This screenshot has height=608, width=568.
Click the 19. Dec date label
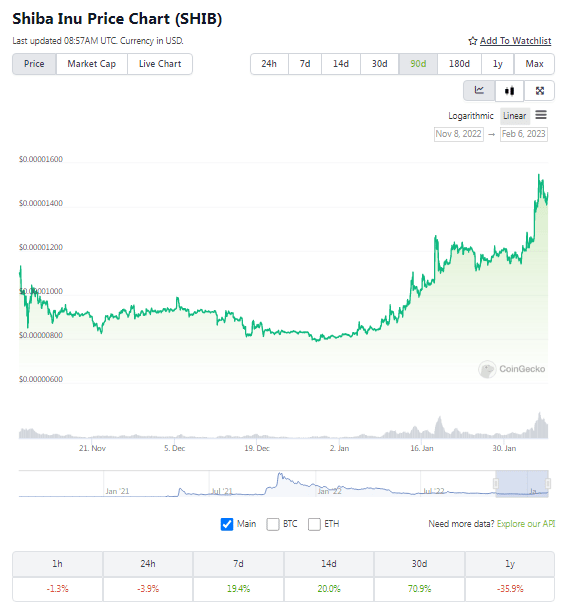click(x=257, y=448)
